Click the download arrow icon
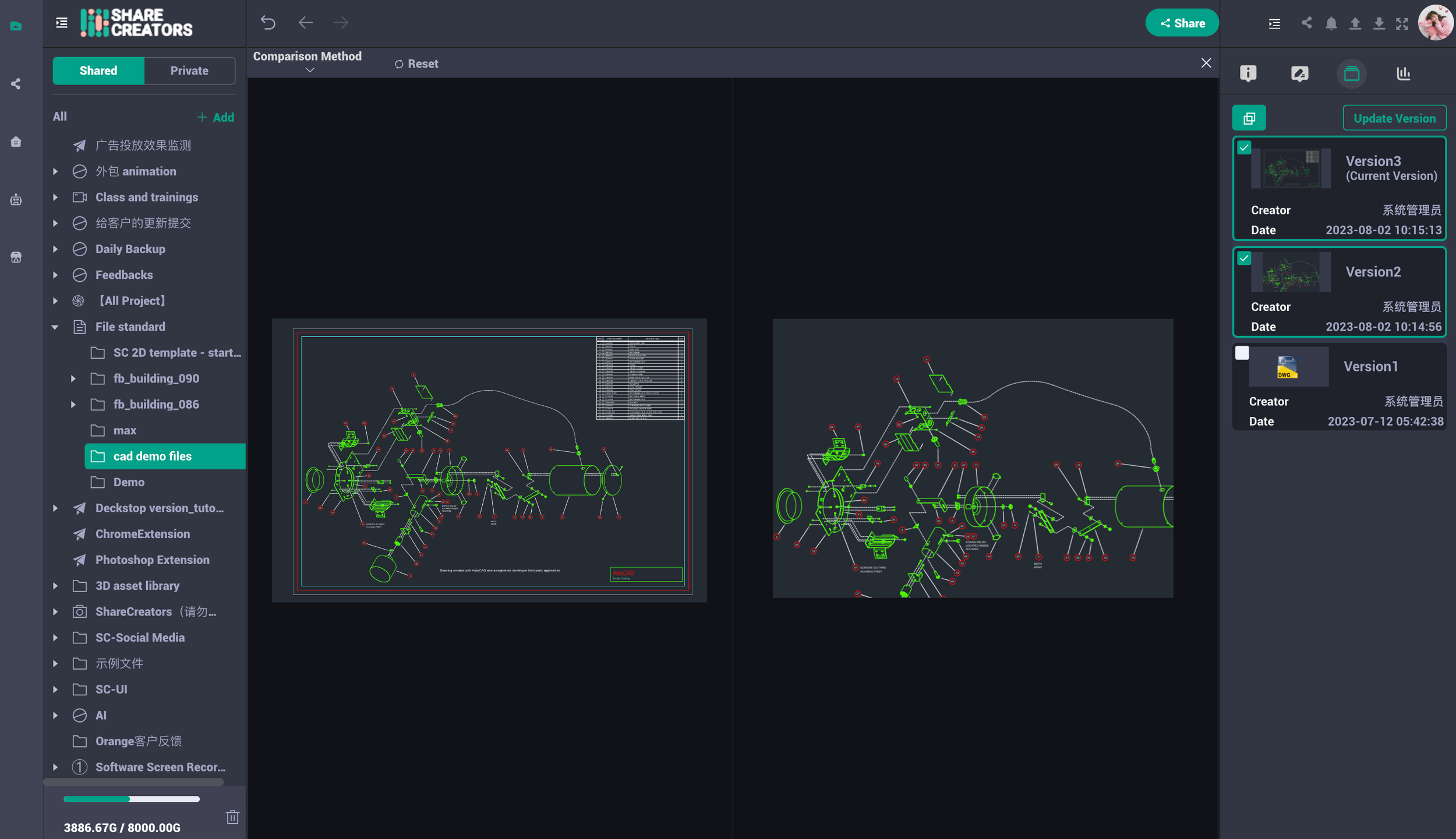 tap(1379, 23)
